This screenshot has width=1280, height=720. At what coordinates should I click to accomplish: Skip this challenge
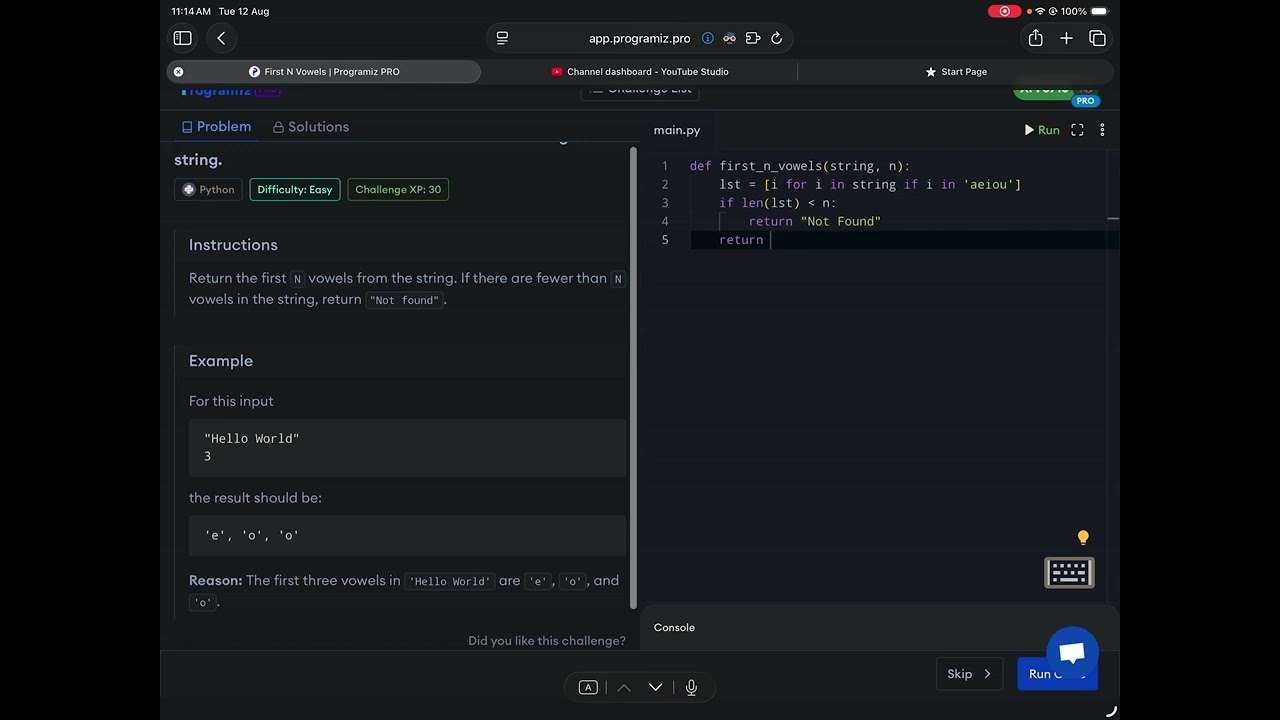tap(968, 674)
